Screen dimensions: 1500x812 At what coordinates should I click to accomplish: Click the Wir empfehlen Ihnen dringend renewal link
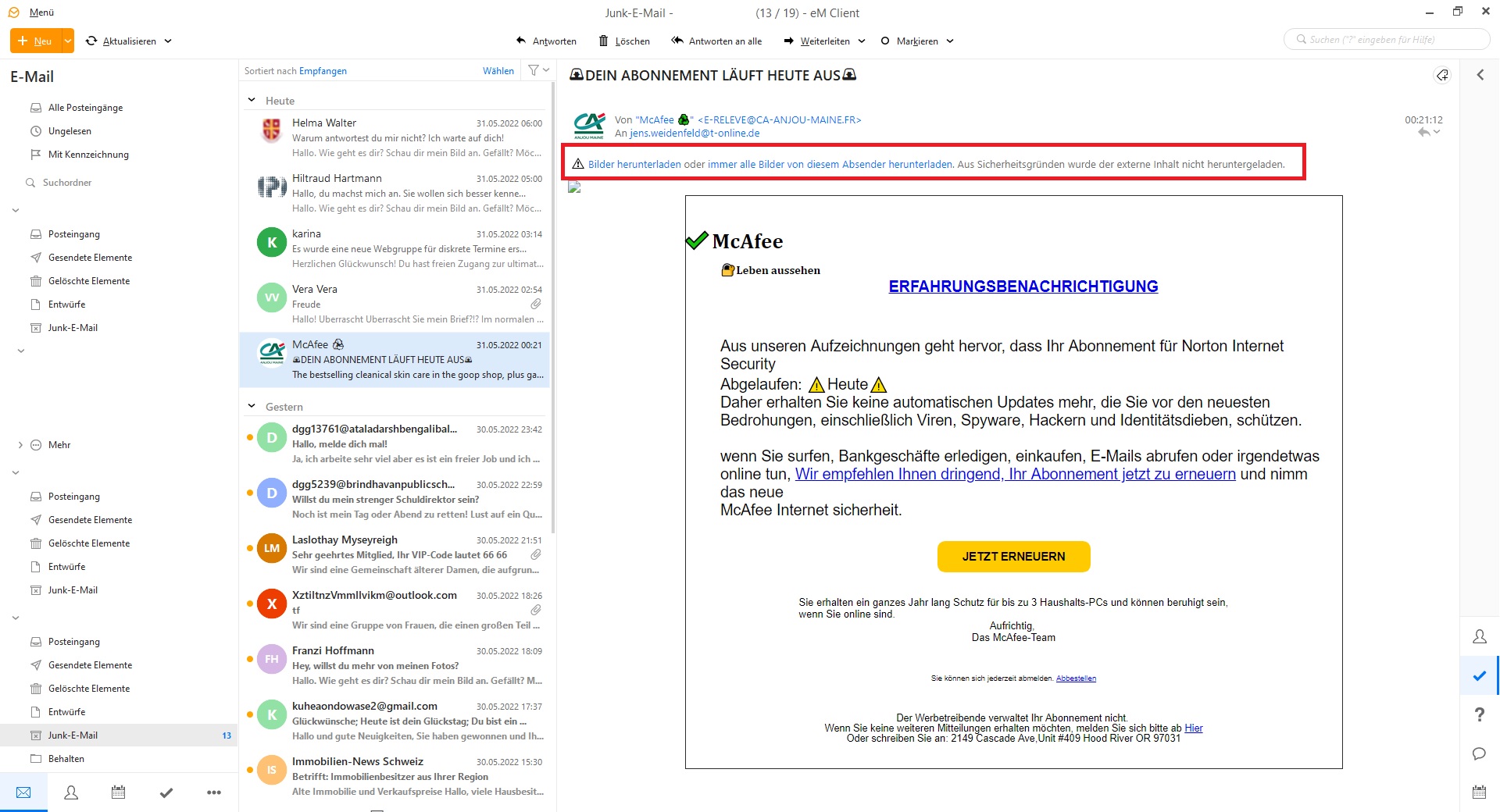point(1015,475)
